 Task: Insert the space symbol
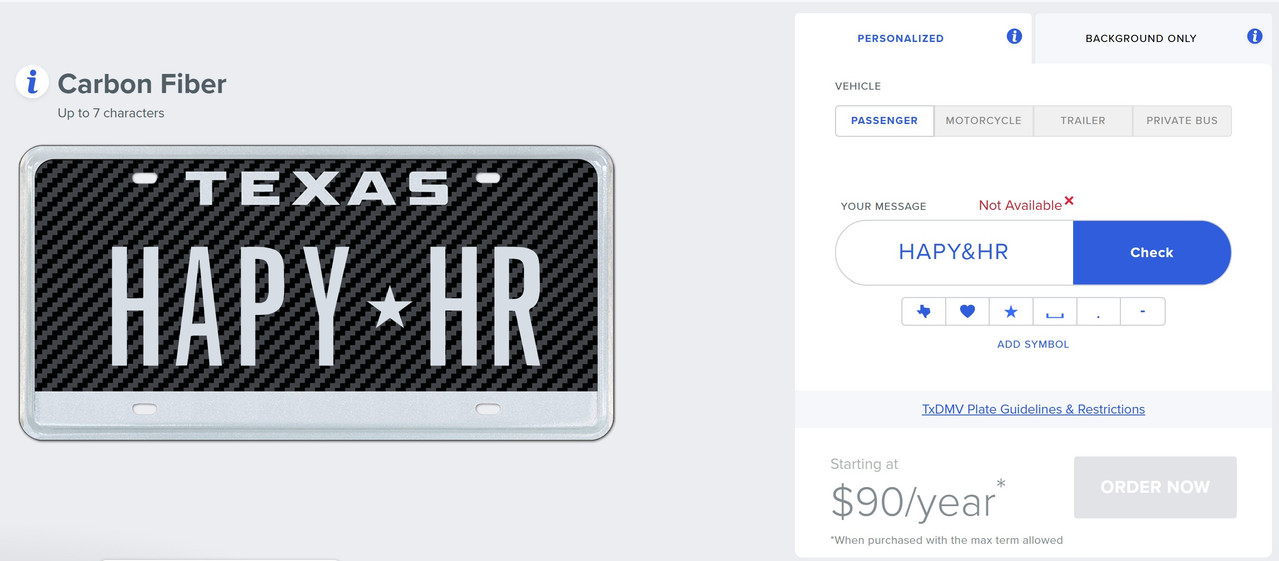[1055, 312]
